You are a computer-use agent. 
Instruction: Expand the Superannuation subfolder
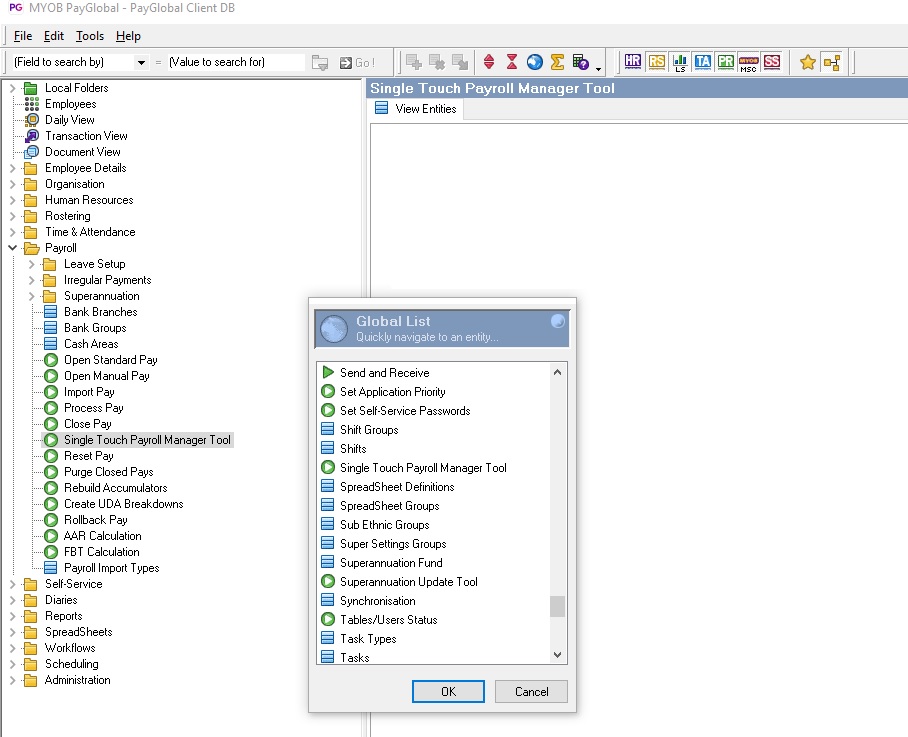(x=32, y=296)
